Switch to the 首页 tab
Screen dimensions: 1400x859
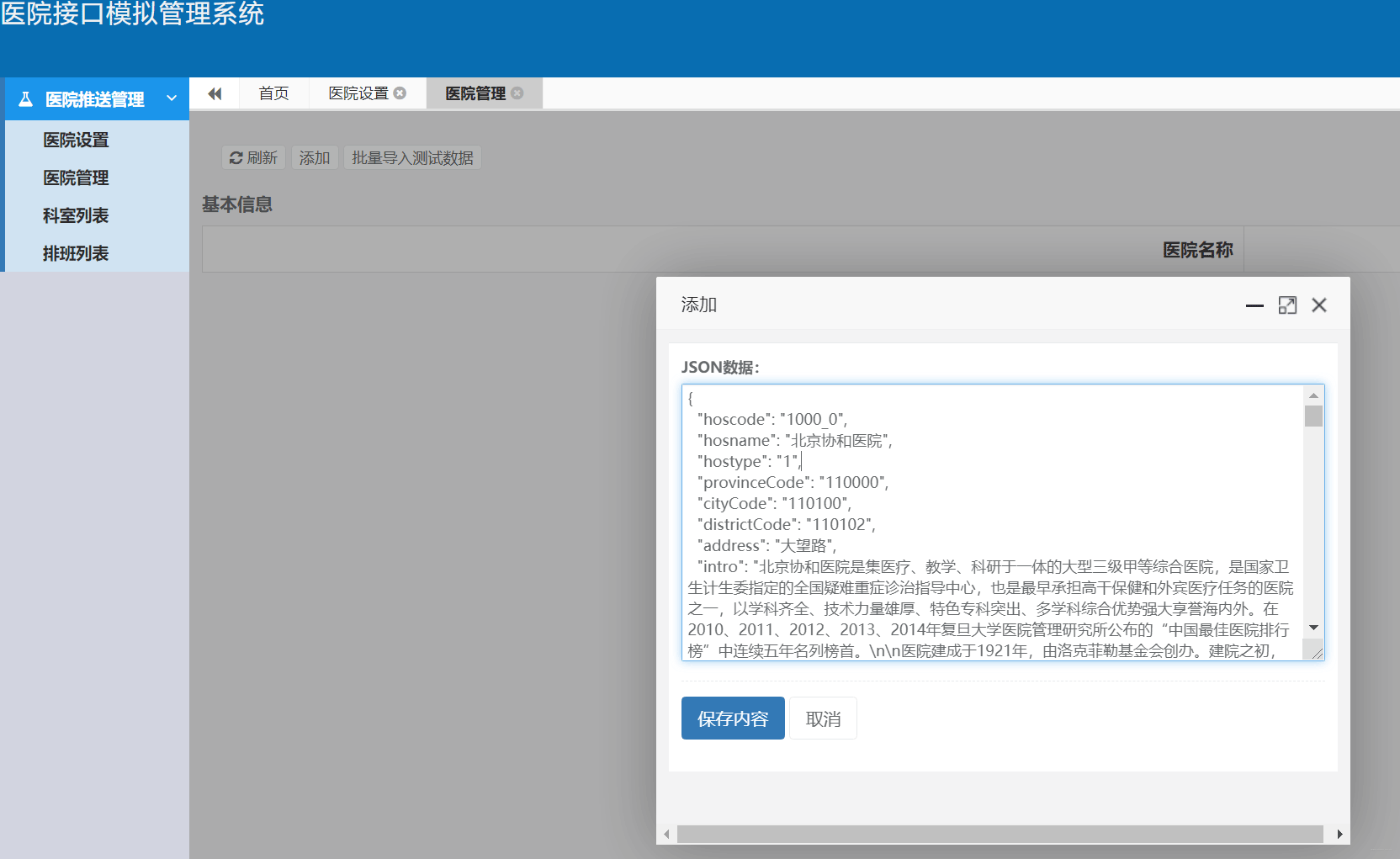273,93
